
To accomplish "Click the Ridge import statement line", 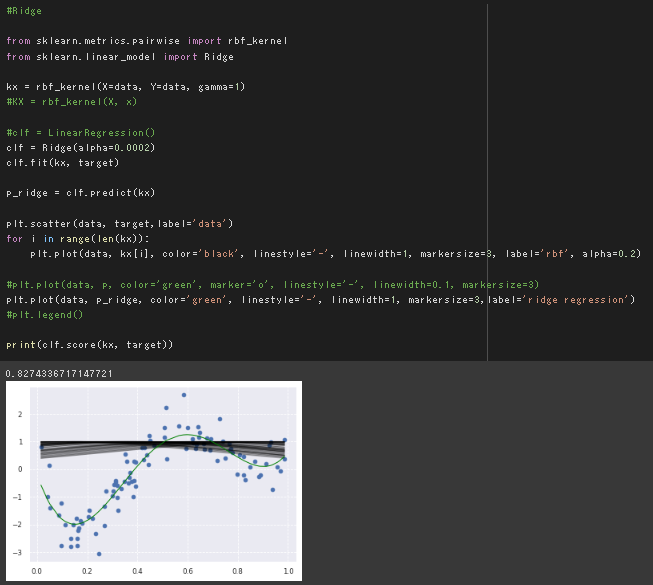I will click(x=120, y=57).
